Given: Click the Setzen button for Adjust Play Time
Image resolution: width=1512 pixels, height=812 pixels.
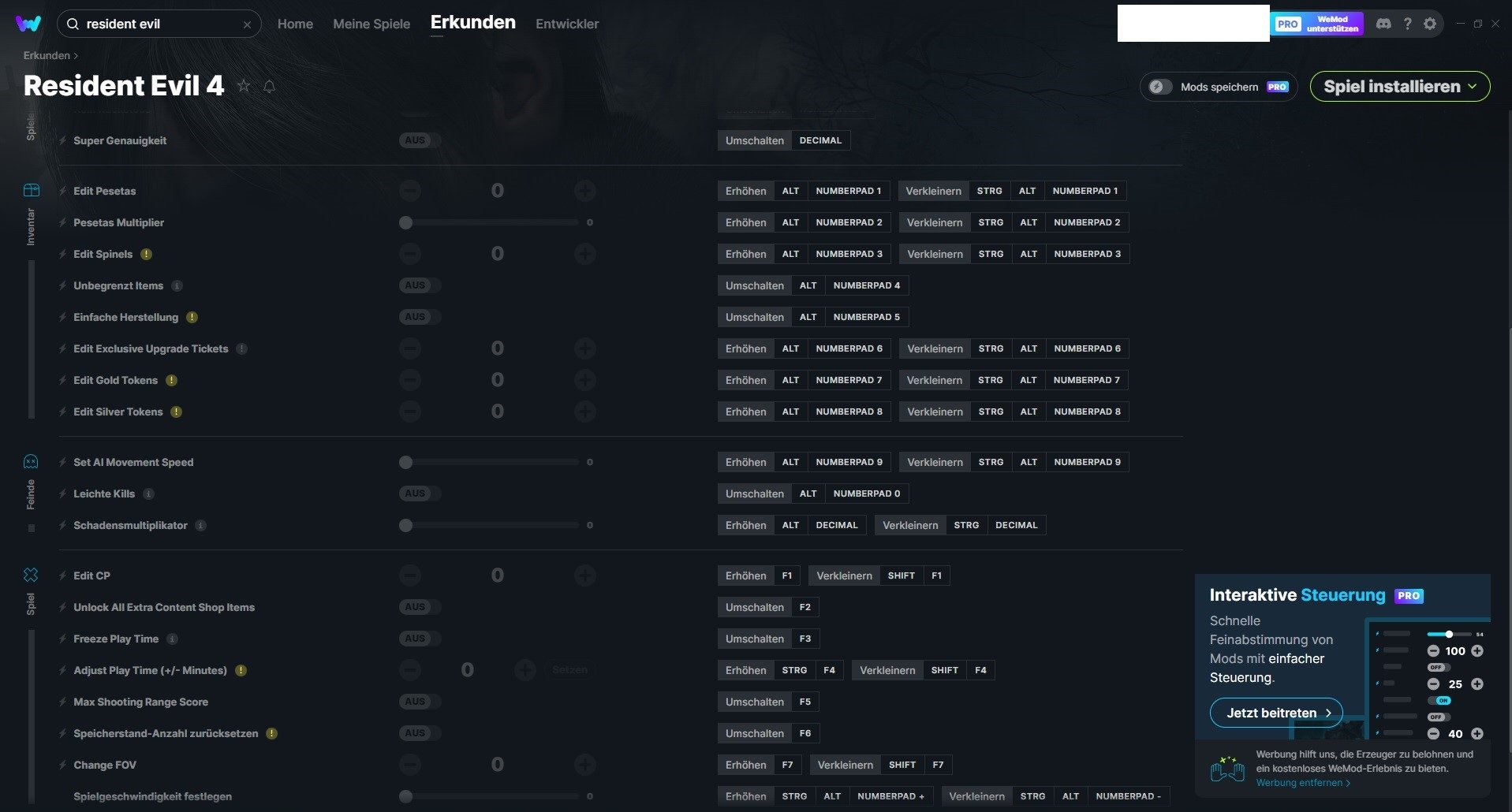Looking at the screenshot, I should coord(569,670).
